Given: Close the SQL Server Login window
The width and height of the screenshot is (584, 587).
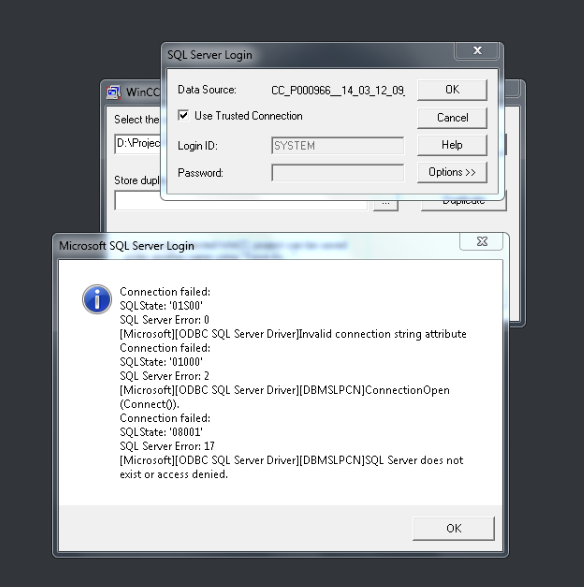Looking at the screenshot, I should [477, 50].
